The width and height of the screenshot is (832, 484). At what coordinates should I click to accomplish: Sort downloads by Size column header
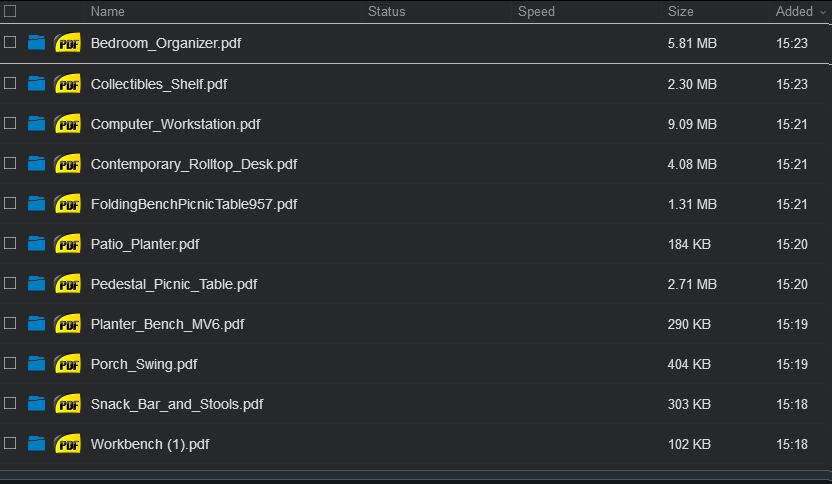pos(680,11)
